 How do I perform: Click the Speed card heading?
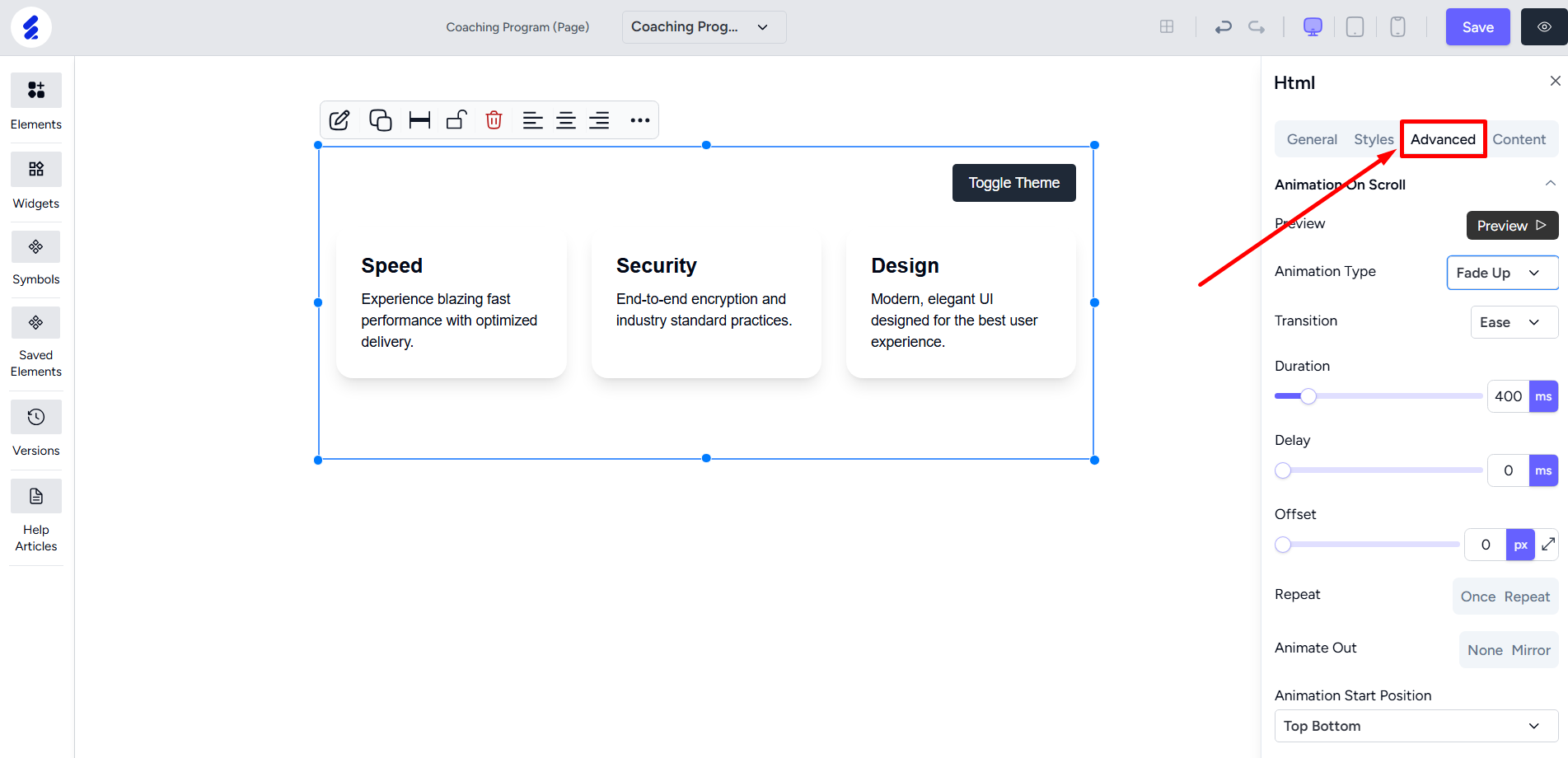click(391, 265)
